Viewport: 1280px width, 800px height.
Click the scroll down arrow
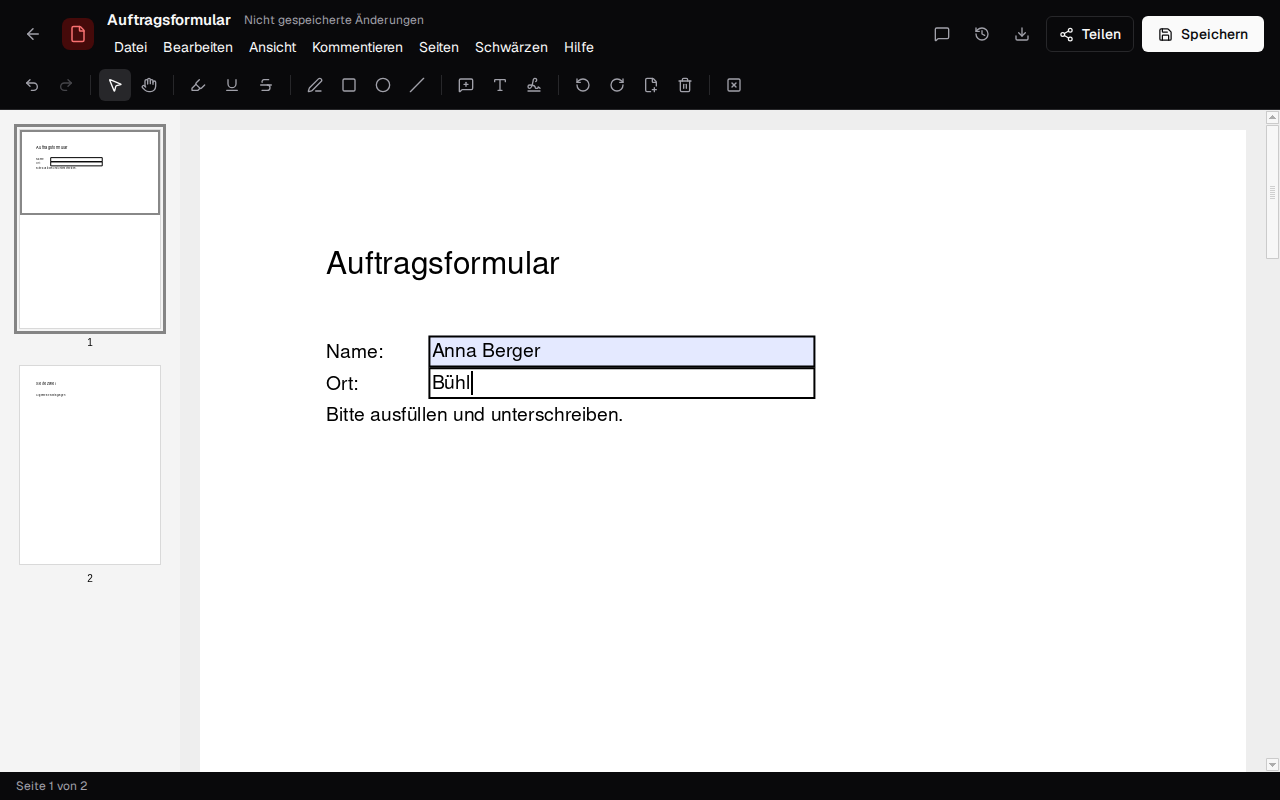coord(1273,765)
